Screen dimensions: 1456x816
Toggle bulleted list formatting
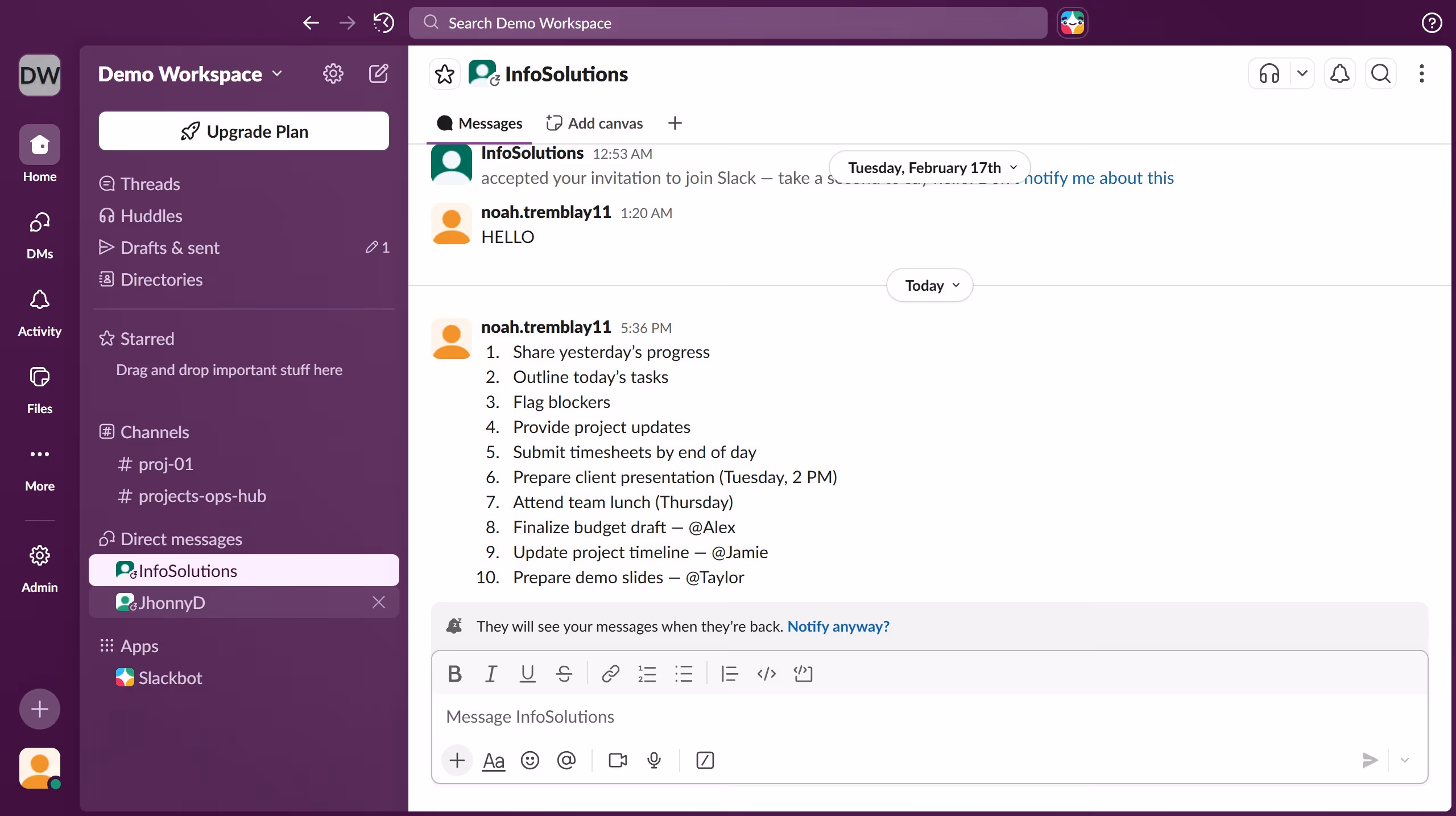tap(684, 674)
